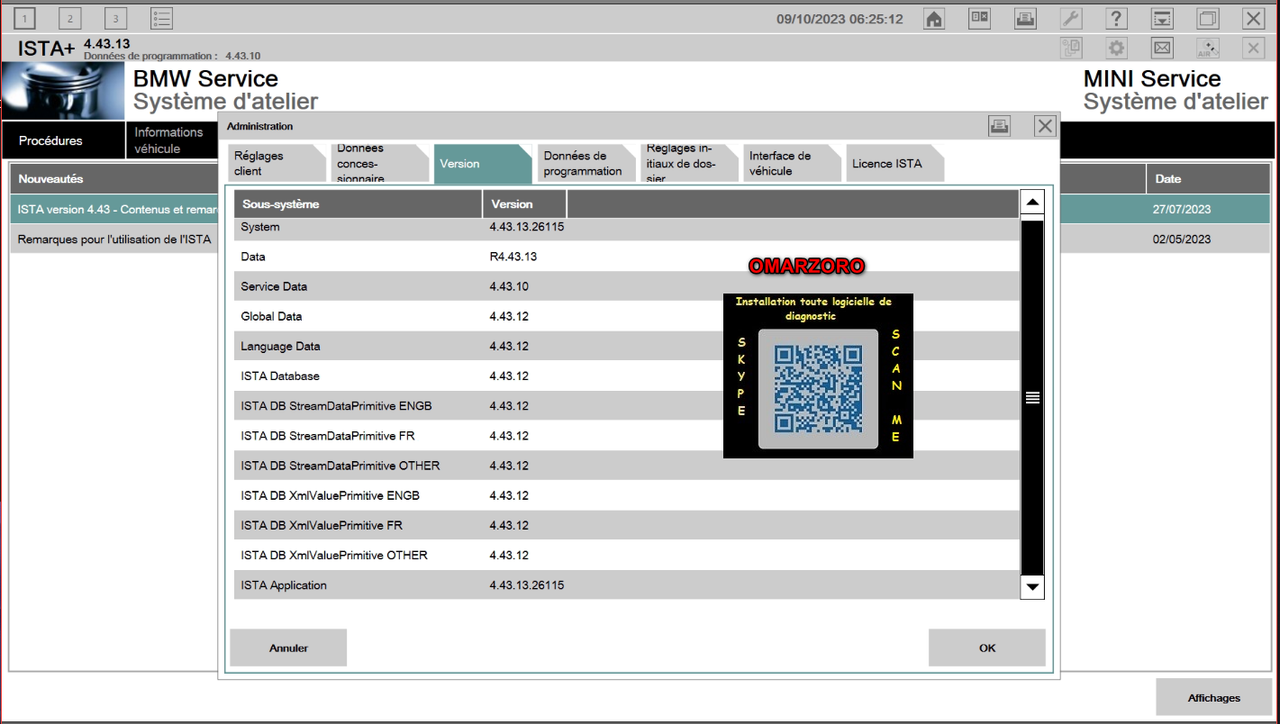The height and width of the screenshot is (724, 1280).
Task: Select the Language Data row
Action: [627, 346]
